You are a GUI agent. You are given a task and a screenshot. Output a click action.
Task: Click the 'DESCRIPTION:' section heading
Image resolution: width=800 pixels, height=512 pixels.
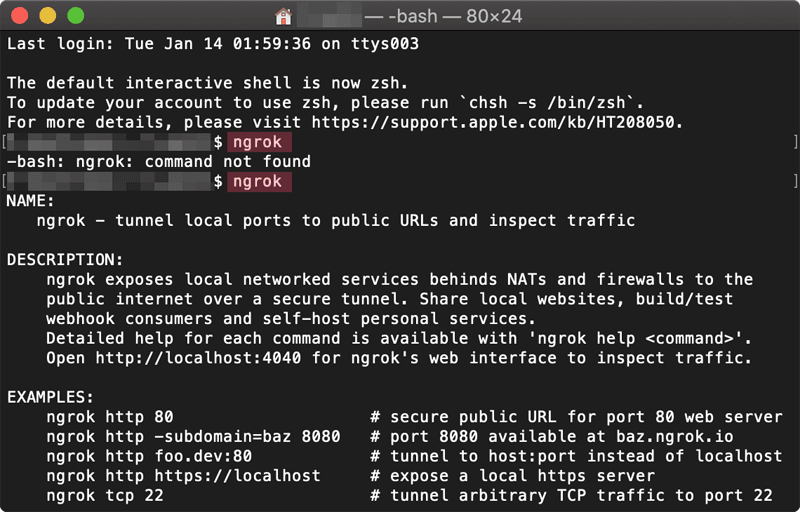65,260
